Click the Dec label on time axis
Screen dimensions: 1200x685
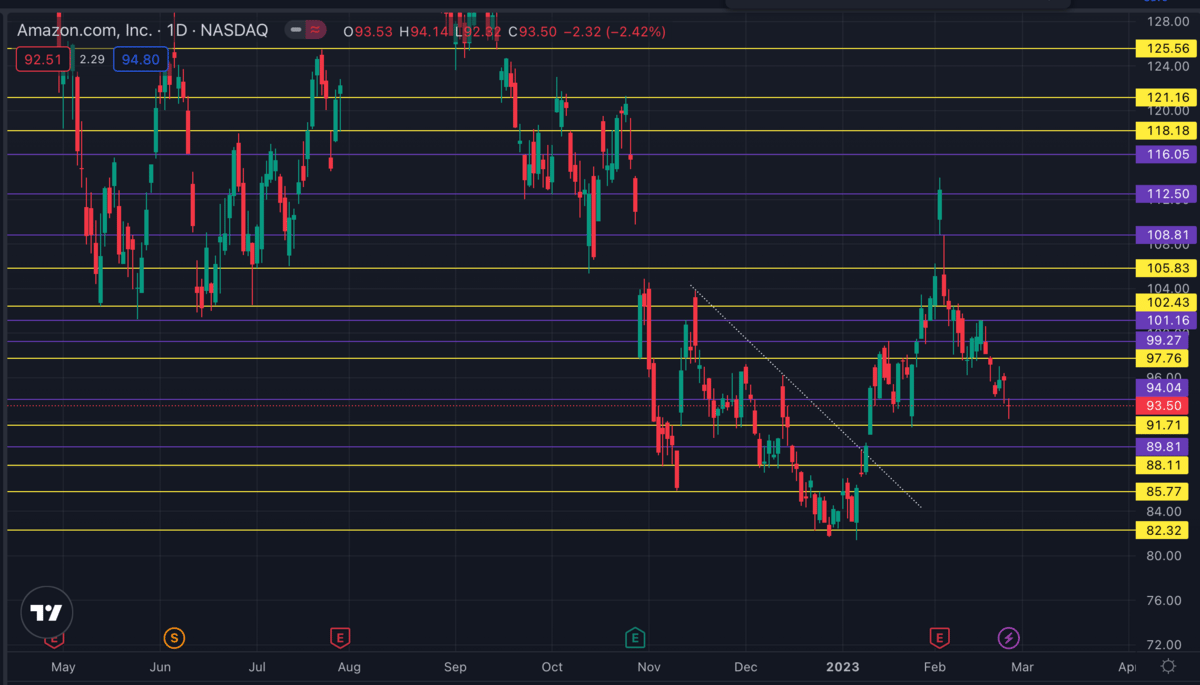coord(744,666)
